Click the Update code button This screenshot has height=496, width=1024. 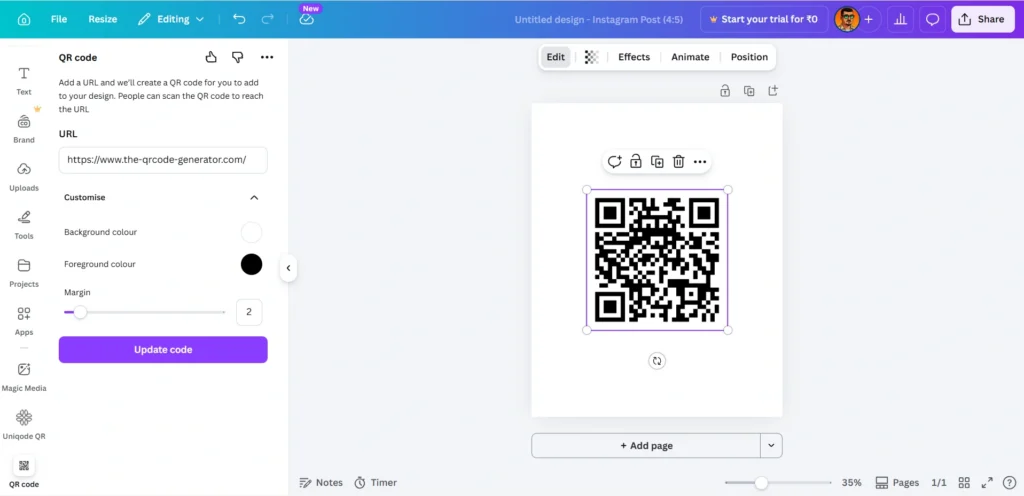[163, 350]
